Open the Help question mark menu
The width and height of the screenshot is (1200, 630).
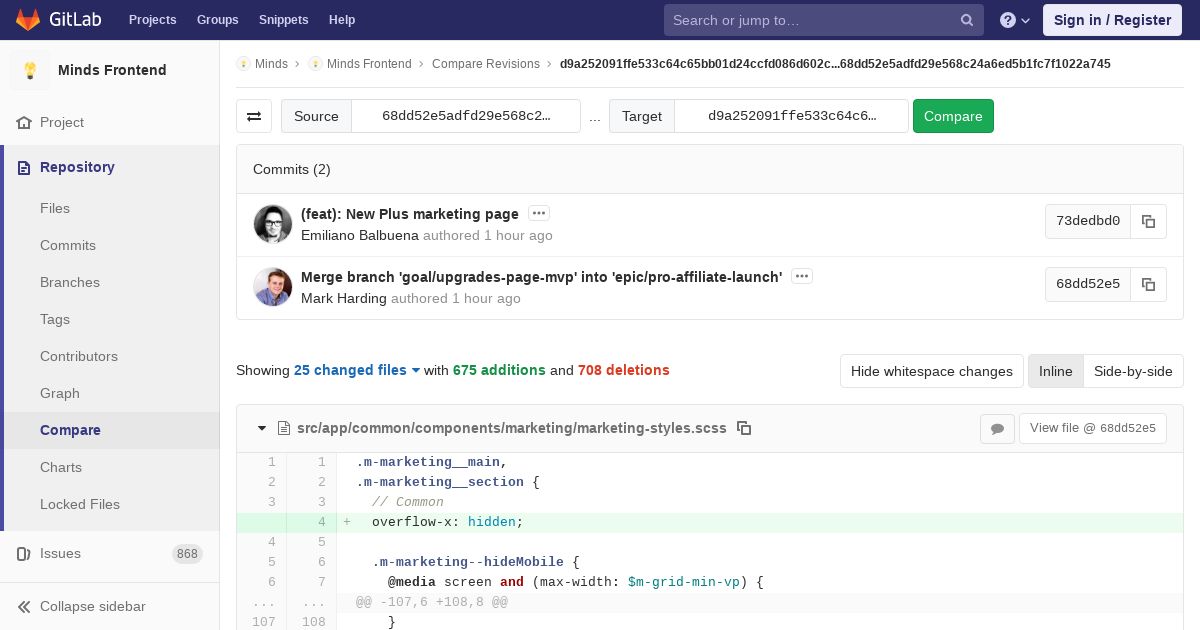(x=1014, y=20)
